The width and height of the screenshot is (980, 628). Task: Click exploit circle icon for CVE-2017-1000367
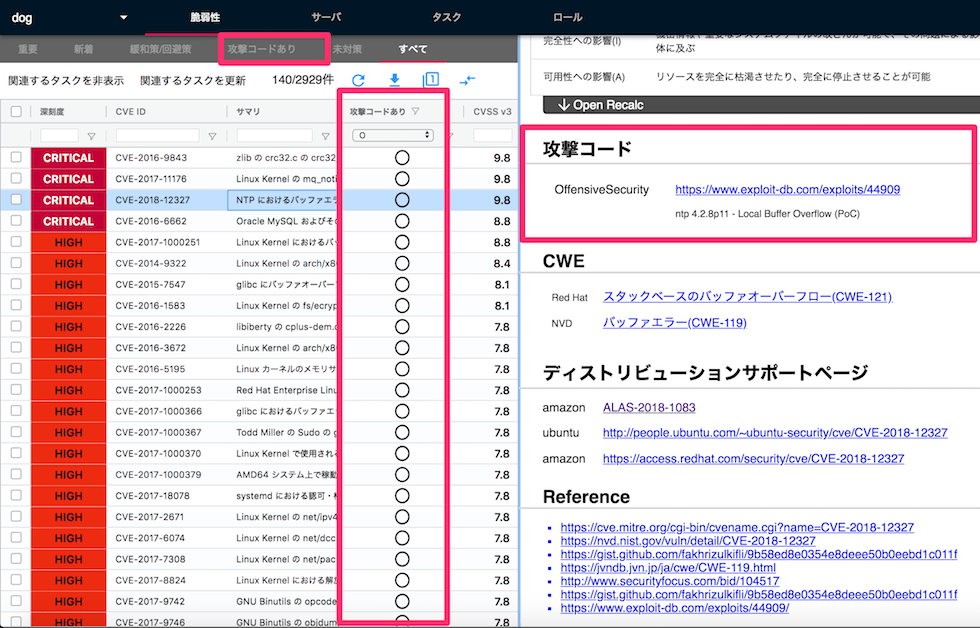[x=402, y=432]
